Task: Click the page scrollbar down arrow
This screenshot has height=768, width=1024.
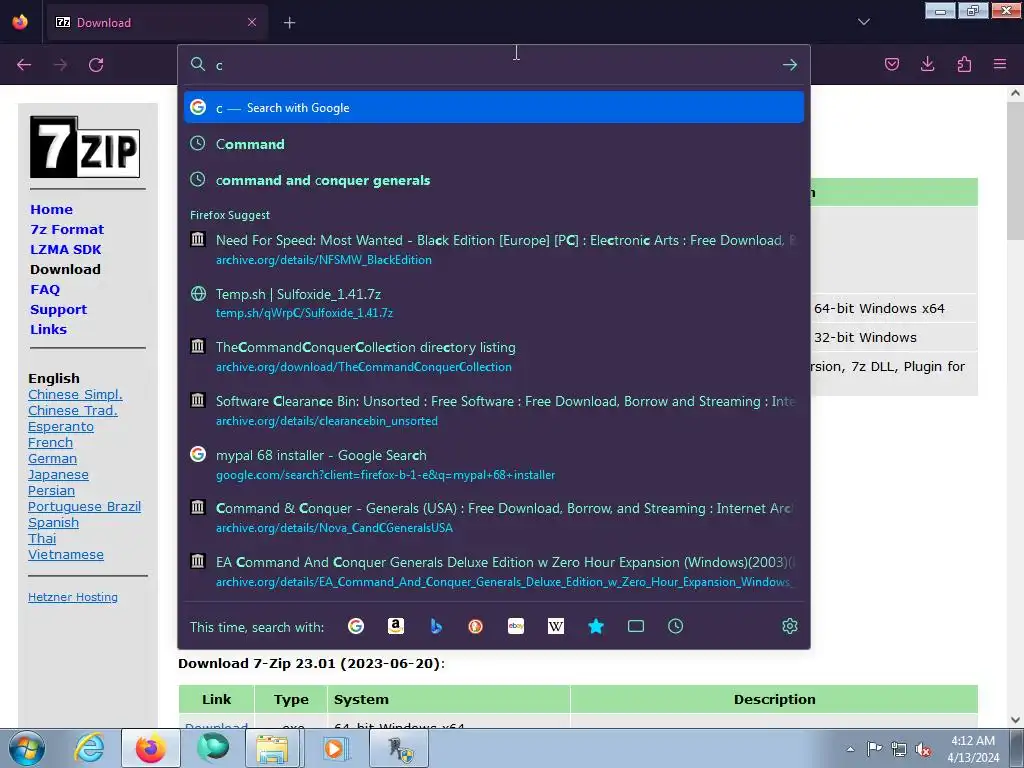Action: tap(1015, 720)
